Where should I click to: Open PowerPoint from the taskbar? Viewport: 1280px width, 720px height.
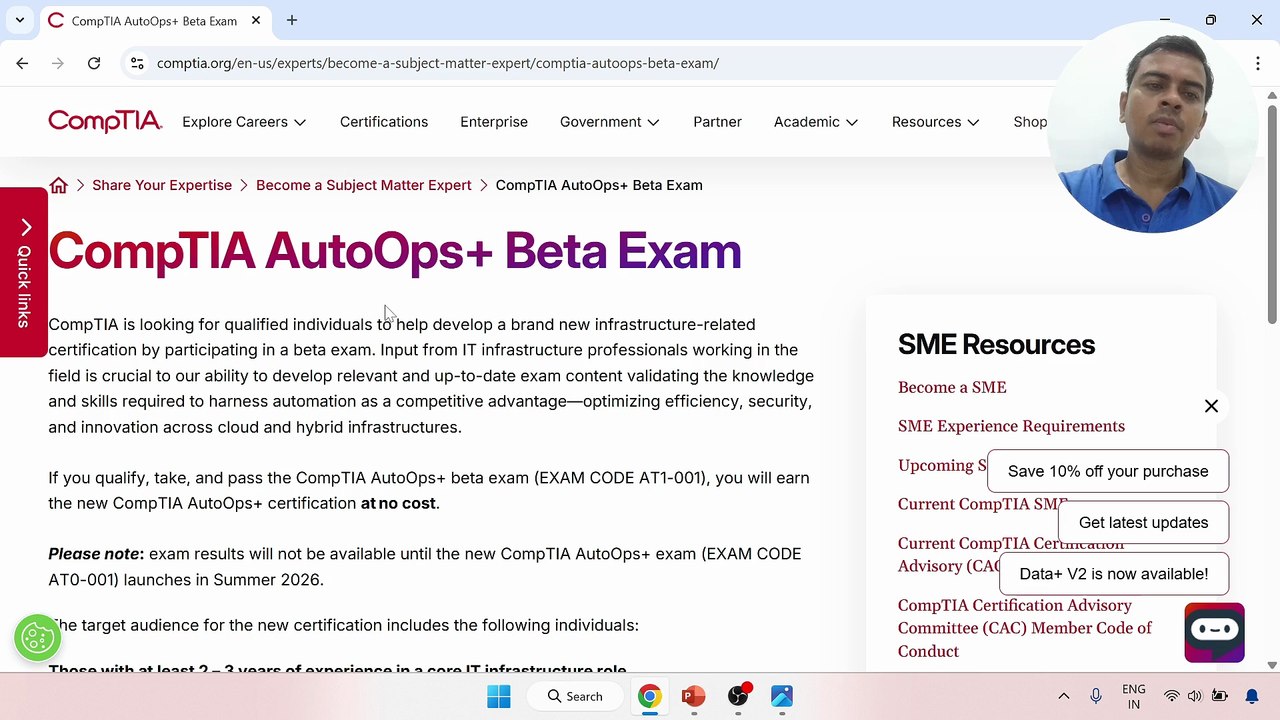[694, 696]
